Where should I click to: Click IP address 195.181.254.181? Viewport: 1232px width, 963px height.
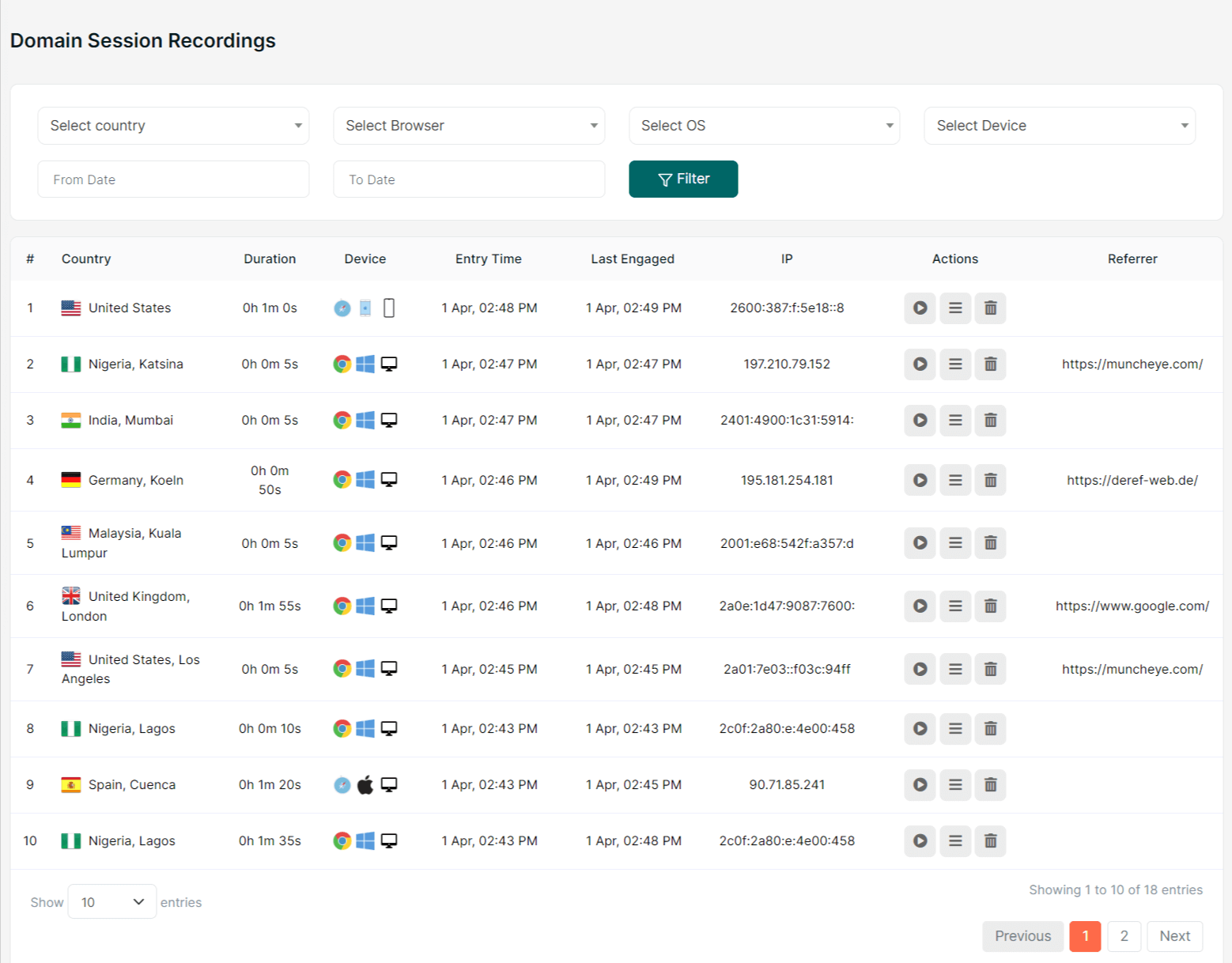tap(787, 480)
